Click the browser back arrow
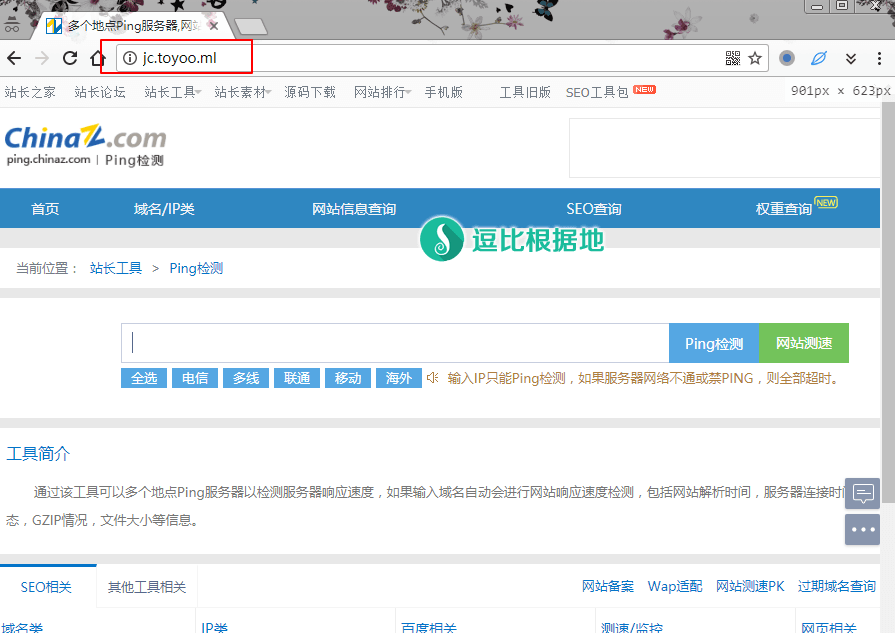895x633 pixels. click(14, 58)
